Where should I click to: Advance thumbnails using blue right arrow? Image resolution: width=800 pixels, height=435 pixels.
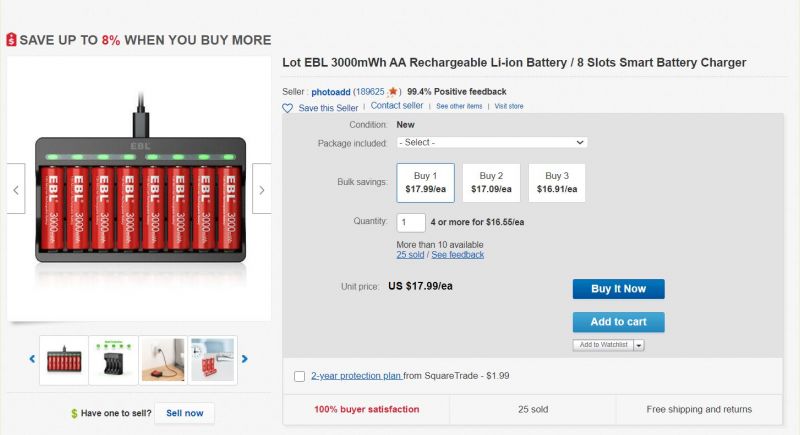tap(244, 359)
